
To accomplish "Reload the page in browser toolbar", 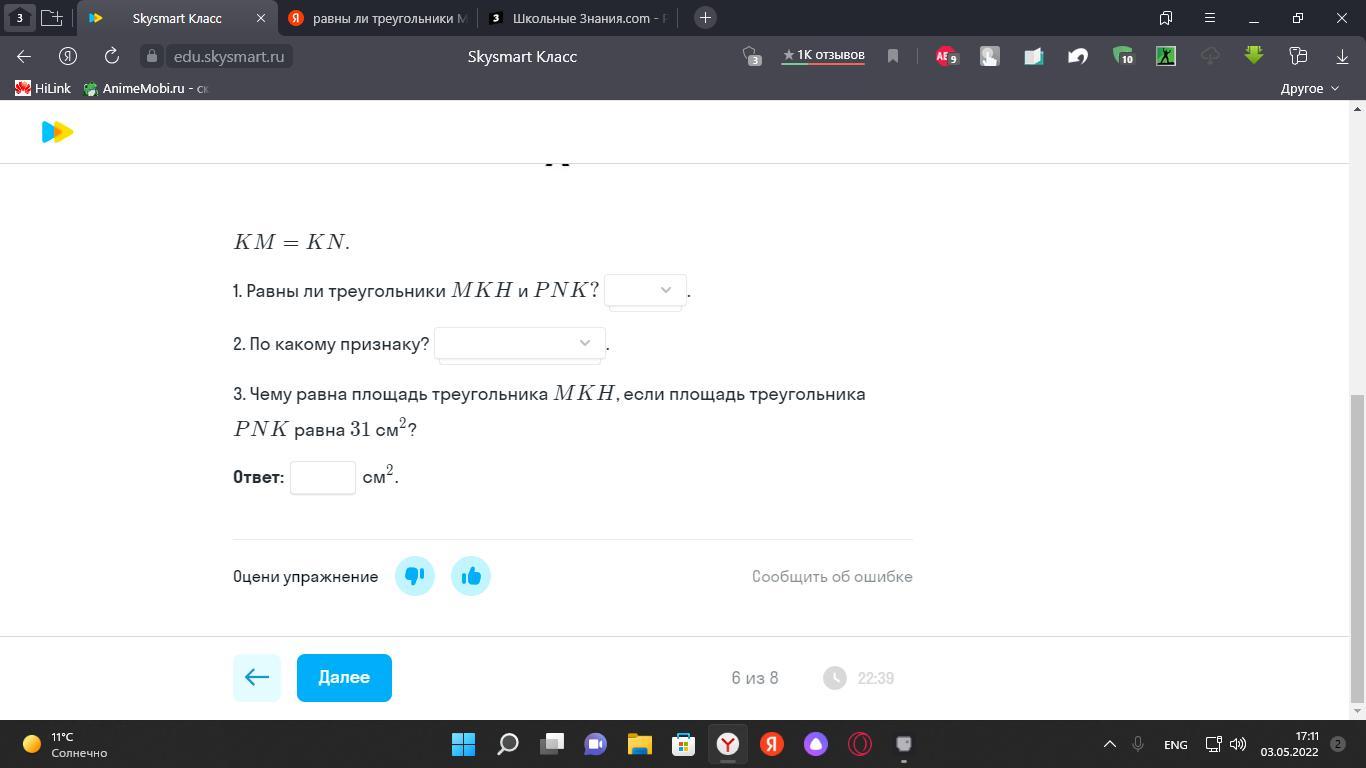I will click(112, 56).
